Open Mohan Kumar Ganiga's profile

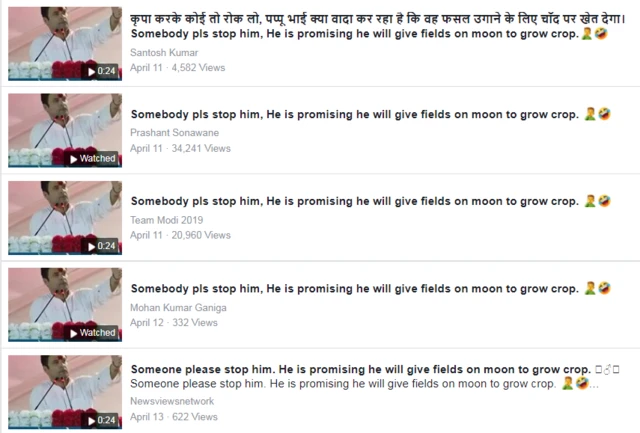[178, 308]
